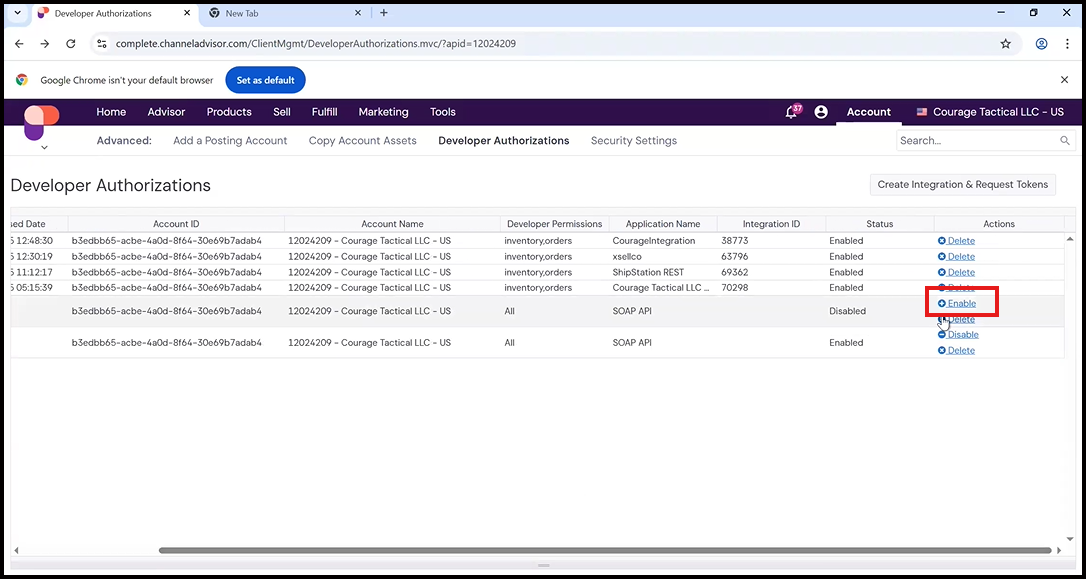Open the notifications bell icon
The height and width of the screenshot is (579, 1086).
click(791, 112)
